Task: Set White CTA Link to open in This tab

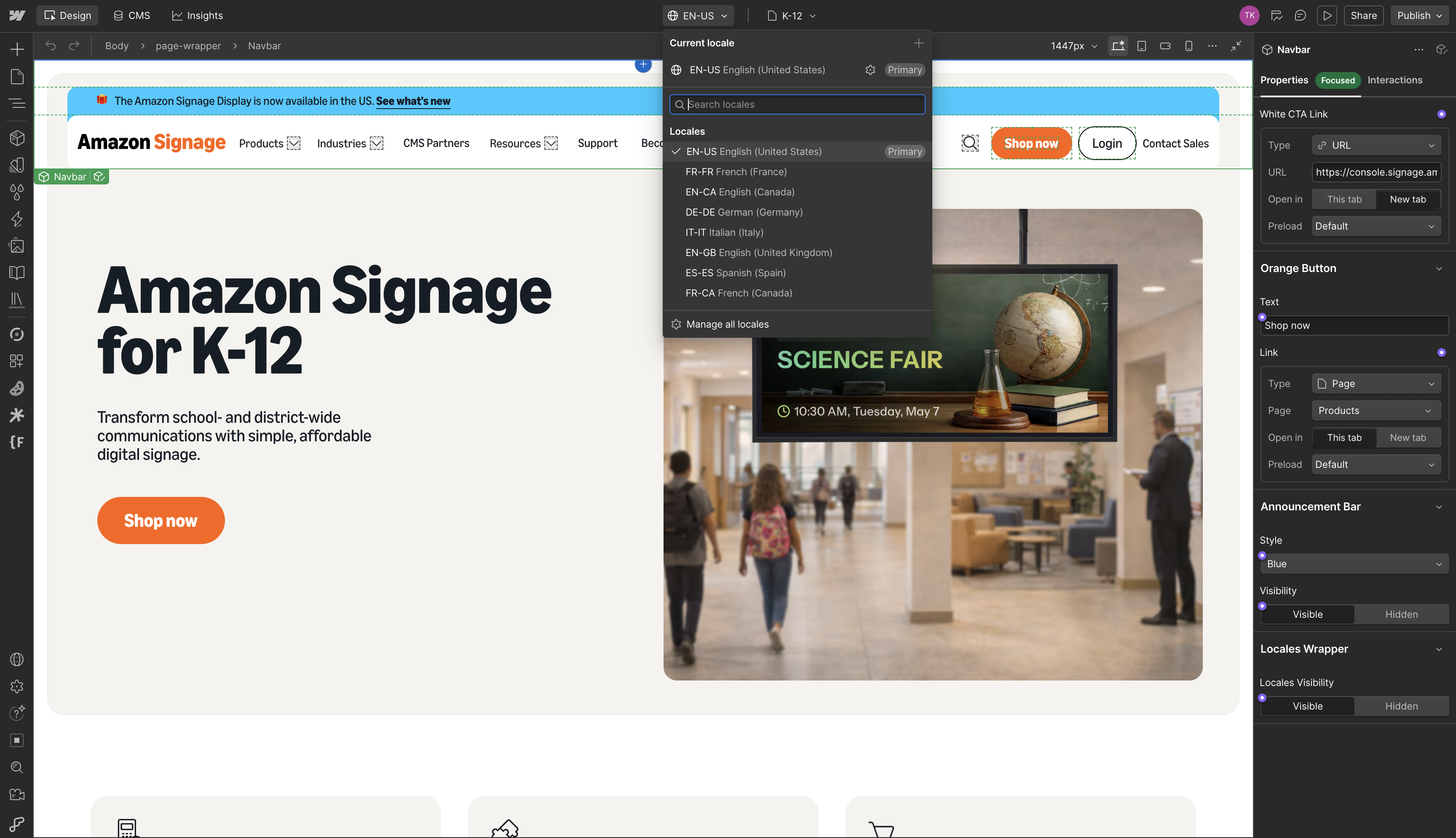Action: click(x=1344, y=199)
